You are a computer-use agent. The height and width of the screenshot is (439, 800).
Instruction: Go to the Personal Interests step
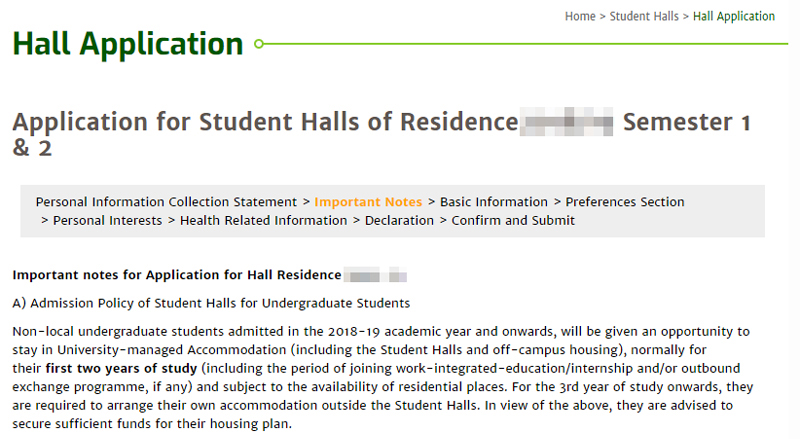(x=107, y=221)
